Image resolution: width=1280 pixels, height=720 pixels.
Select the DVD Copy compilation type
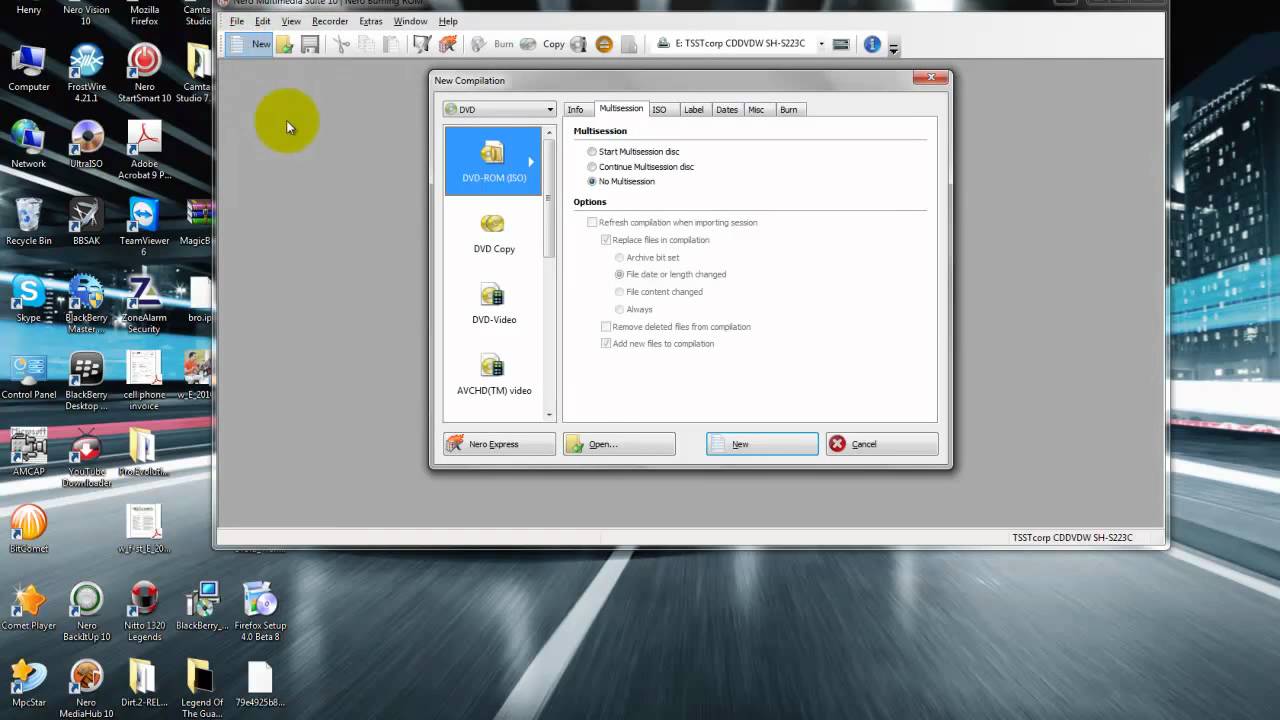click(492, 232)
